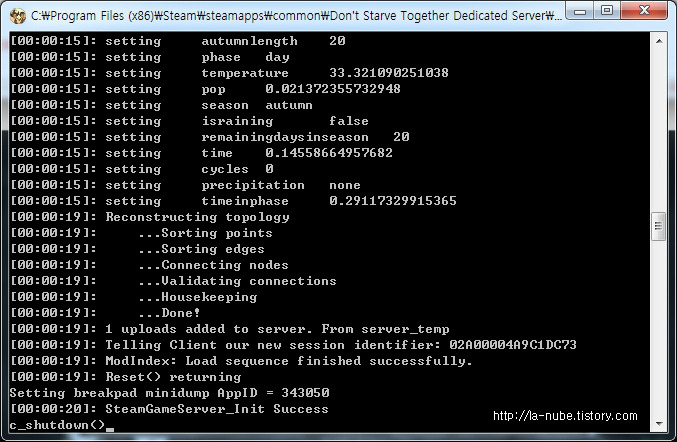The height and width of the screenshot is (442, 677).
Task: Minimize the dedicated server console window
Action: coord(580,10)
